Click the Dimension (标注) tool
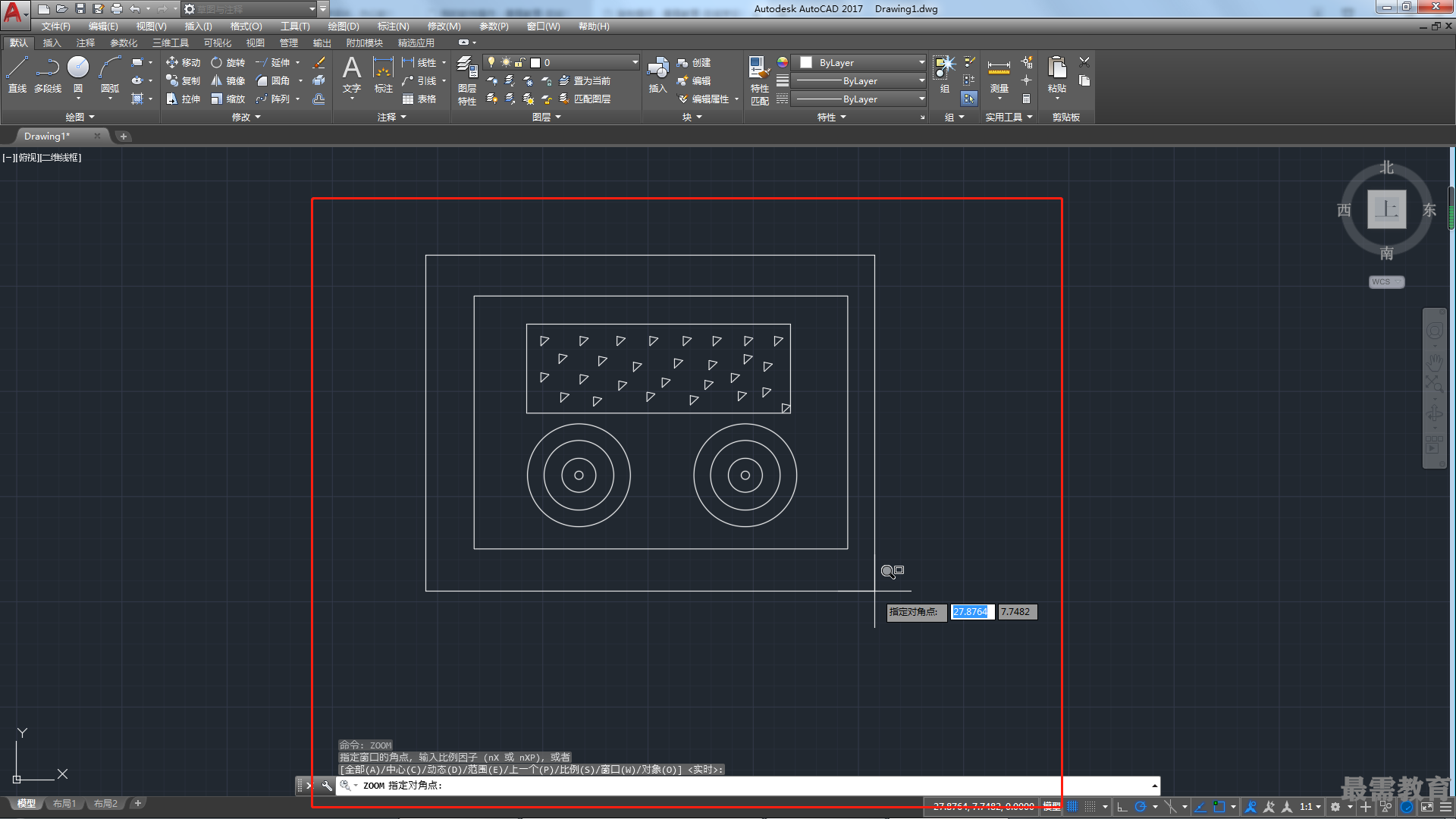Viewport: 1456px width, 819px height. click(x=384, y=75)
